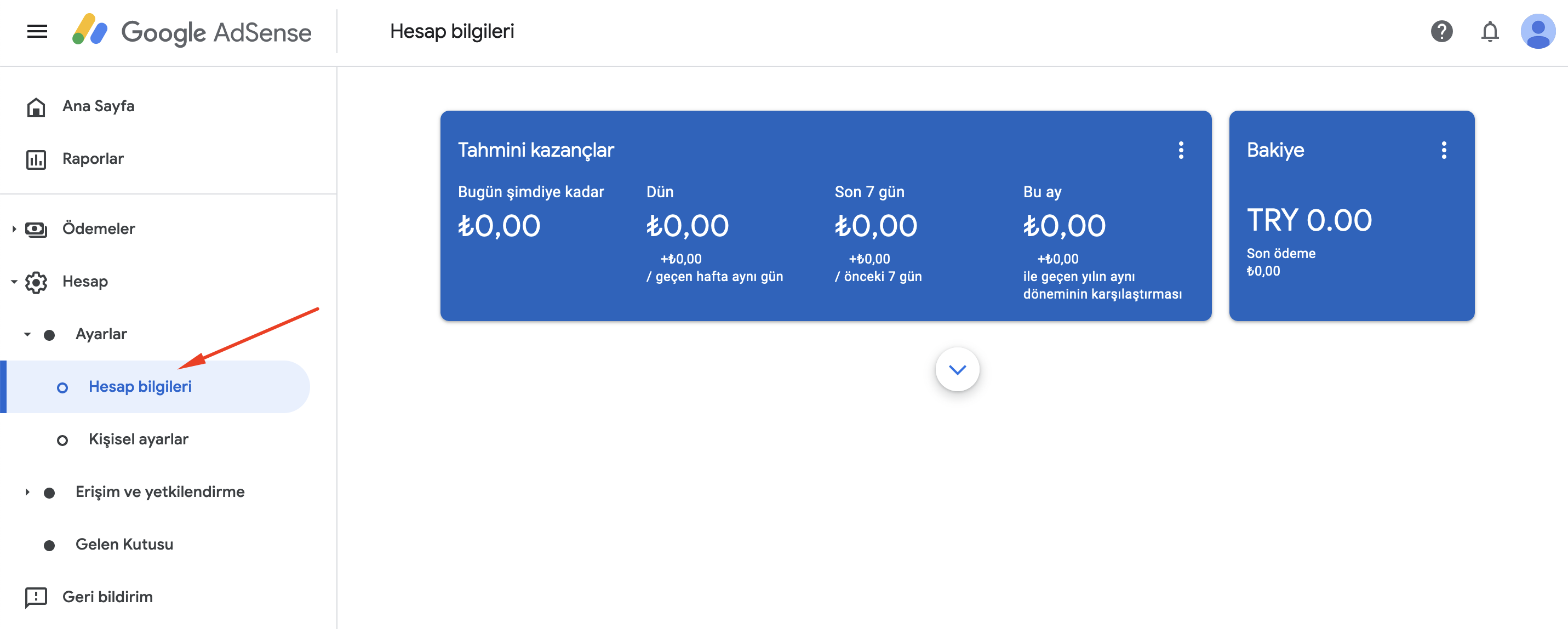Select Hesap in the sidebar
1568x629 pixels.
coord(85,282)
